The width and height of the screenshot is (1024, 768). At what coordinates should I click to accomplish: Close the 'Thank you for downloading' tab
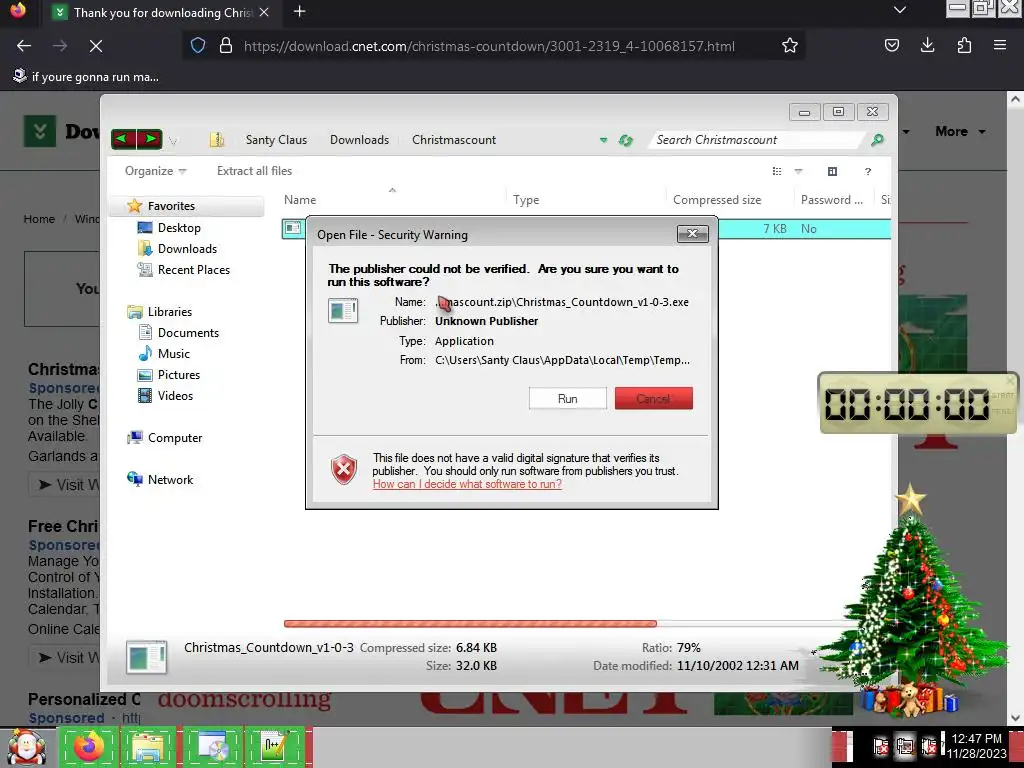point(264,12)
